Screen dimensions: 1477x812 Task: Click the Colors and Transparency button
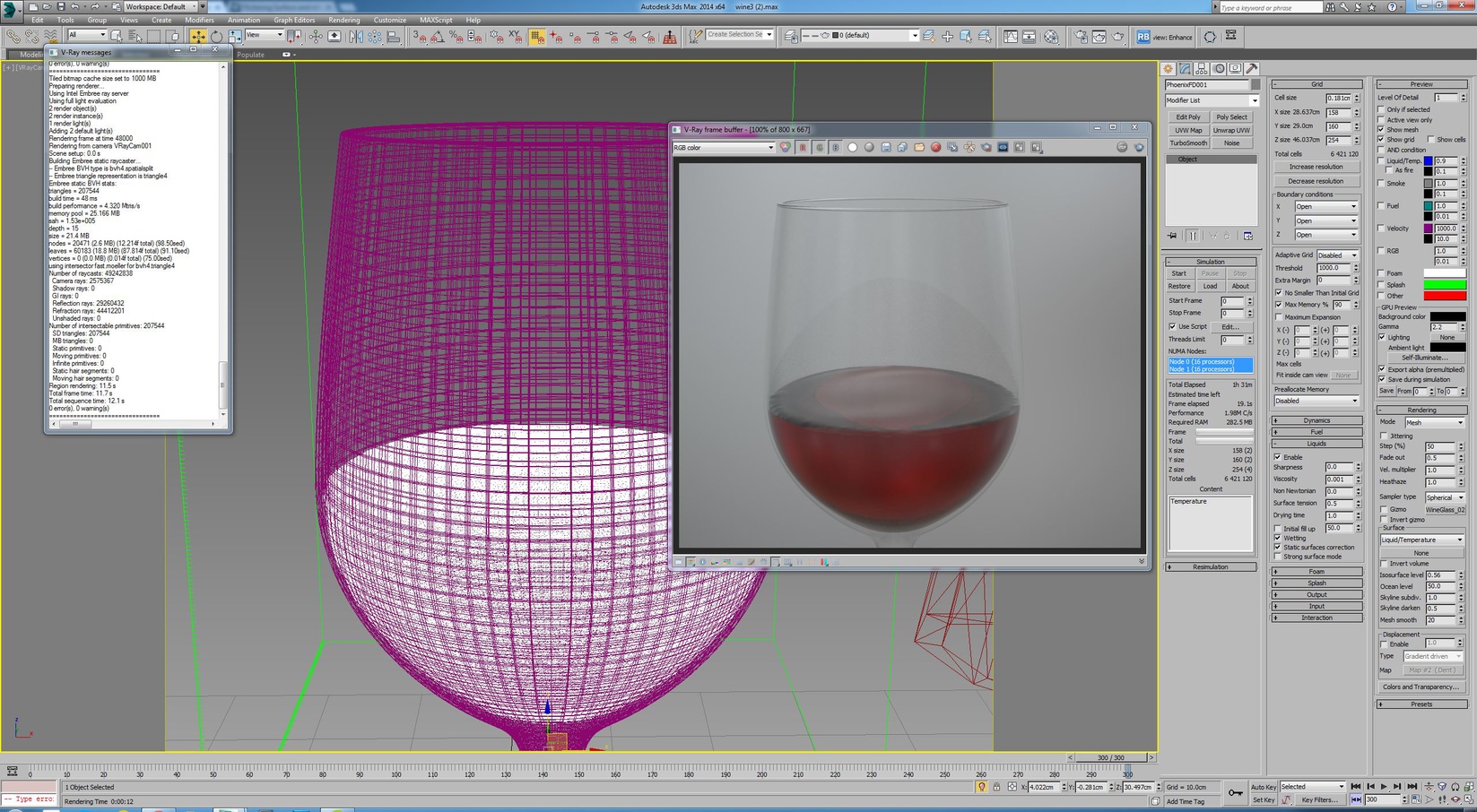point(1421,687)
